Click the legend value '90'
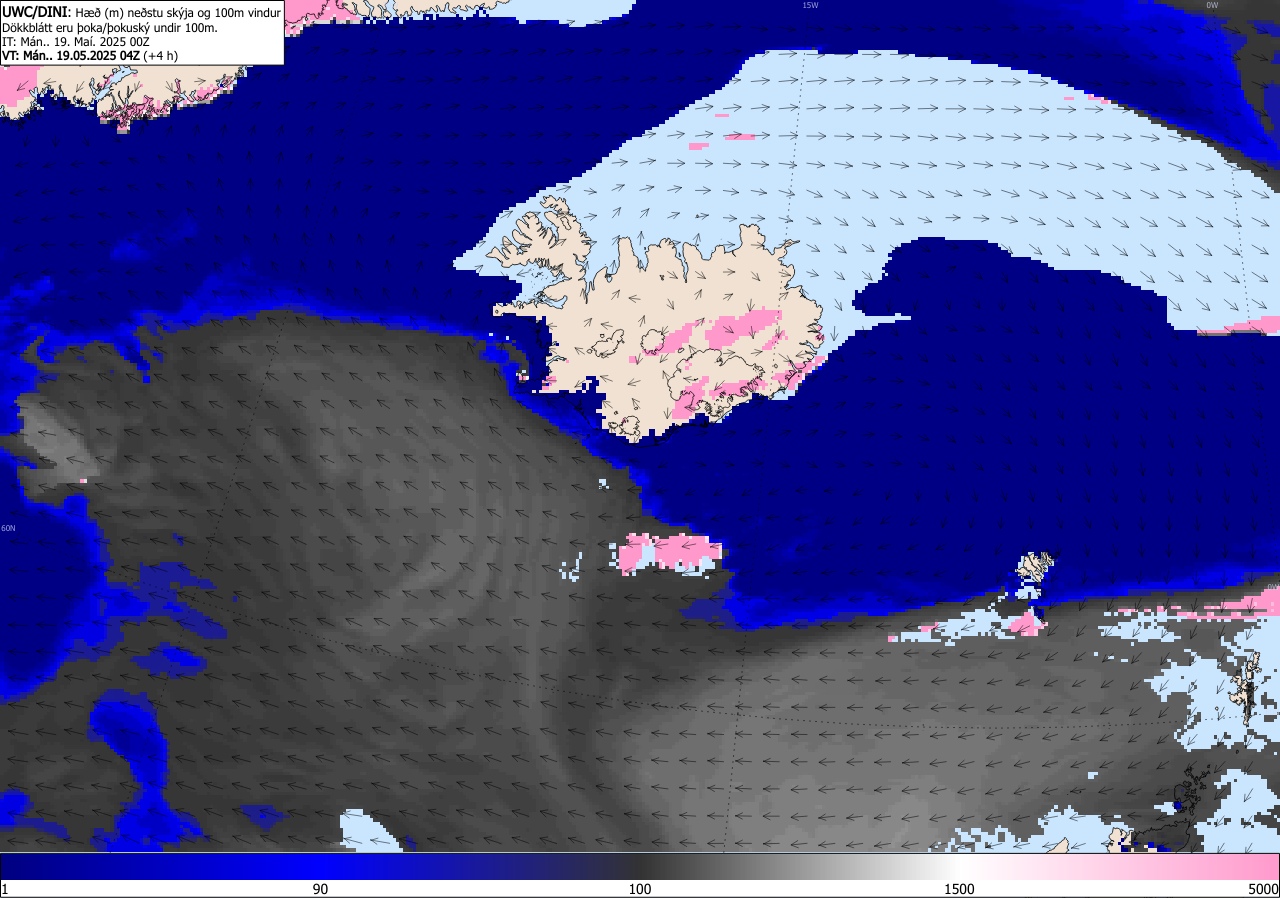 click(x=320, y=889)
